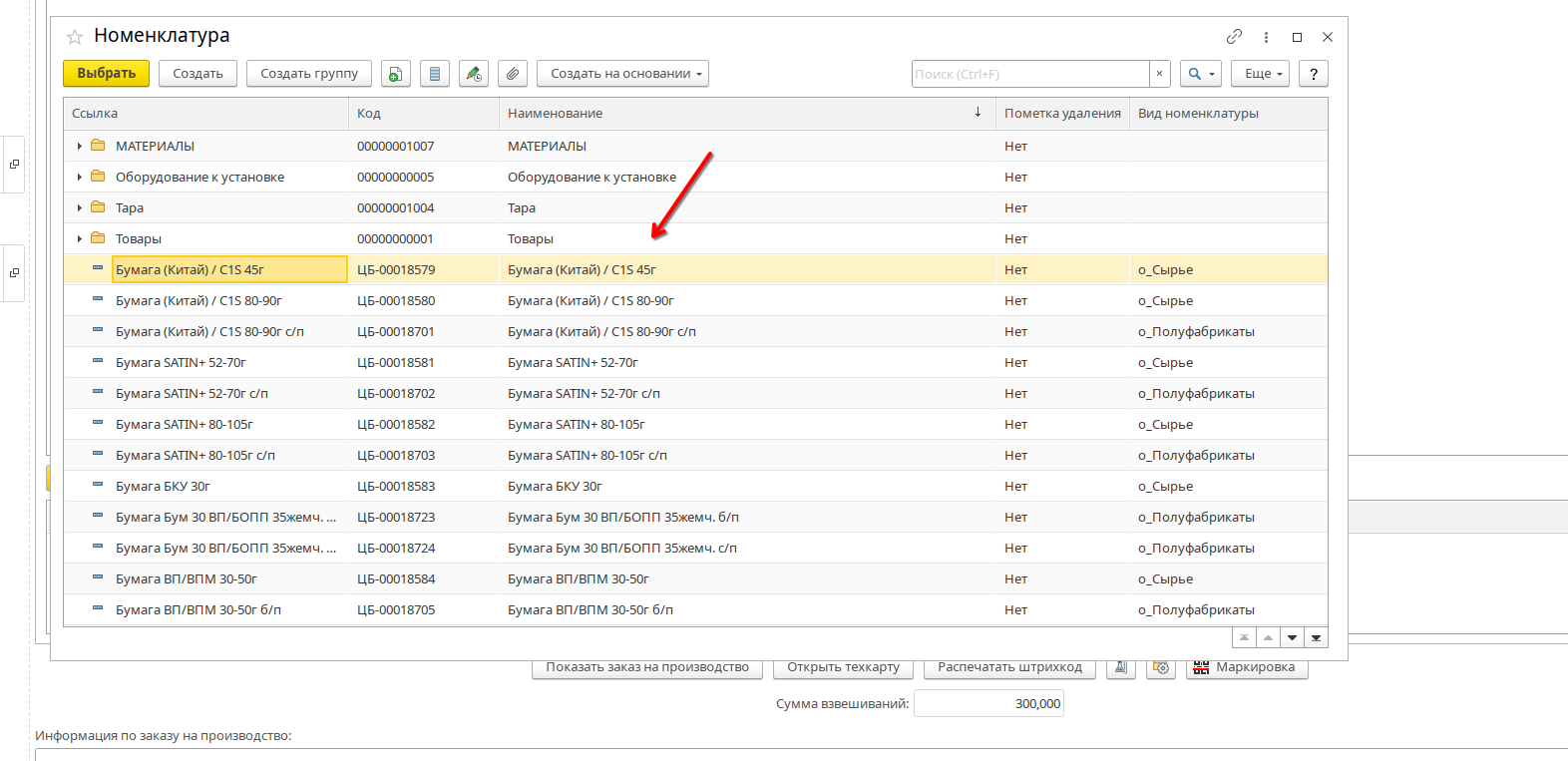Viewport: 1568px width, 761px height.
Task: Jump to list end with bottom arrow
Action: tap(1317, 638)
